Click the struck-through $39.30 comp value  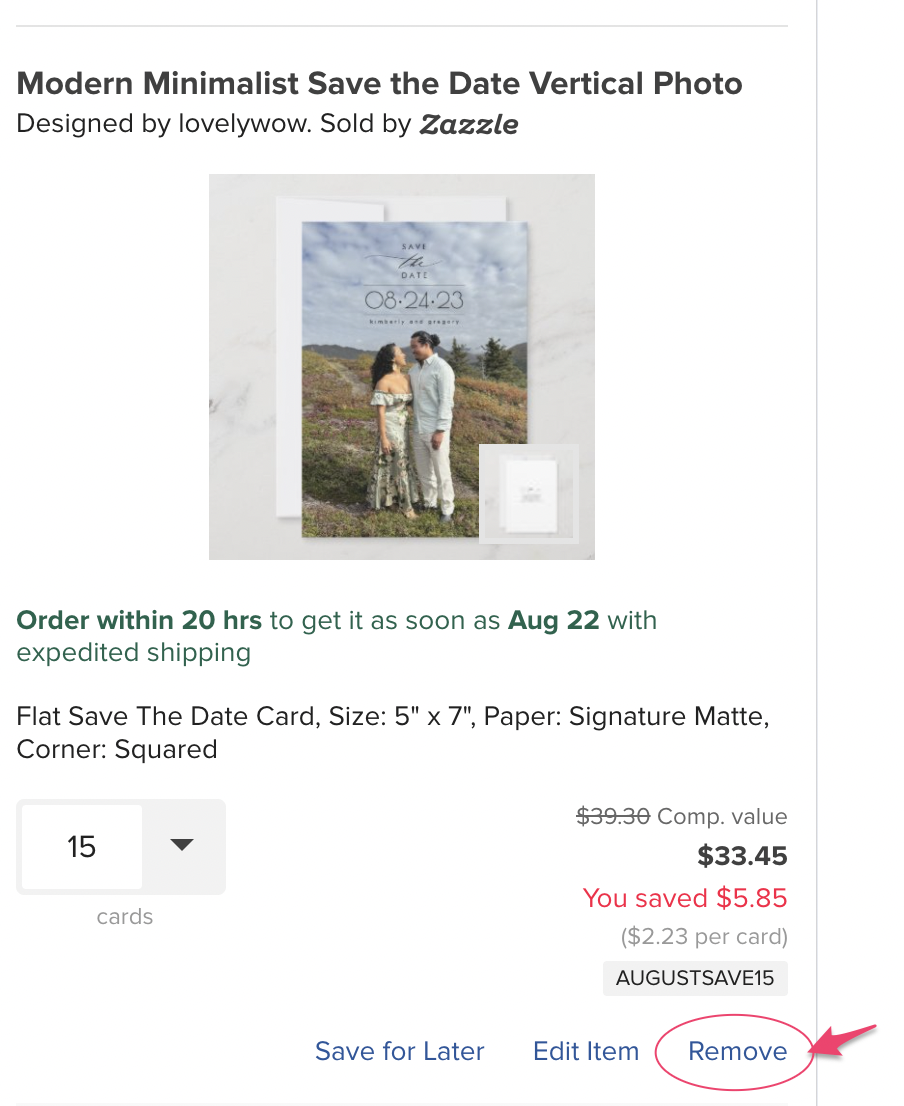coord(613,816)
